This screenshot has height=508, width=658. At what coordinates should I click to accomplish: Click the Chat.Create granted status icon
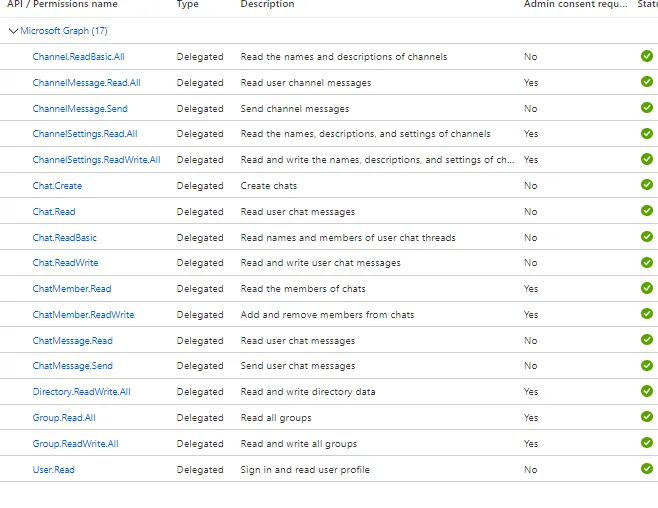tap(647, 185)
